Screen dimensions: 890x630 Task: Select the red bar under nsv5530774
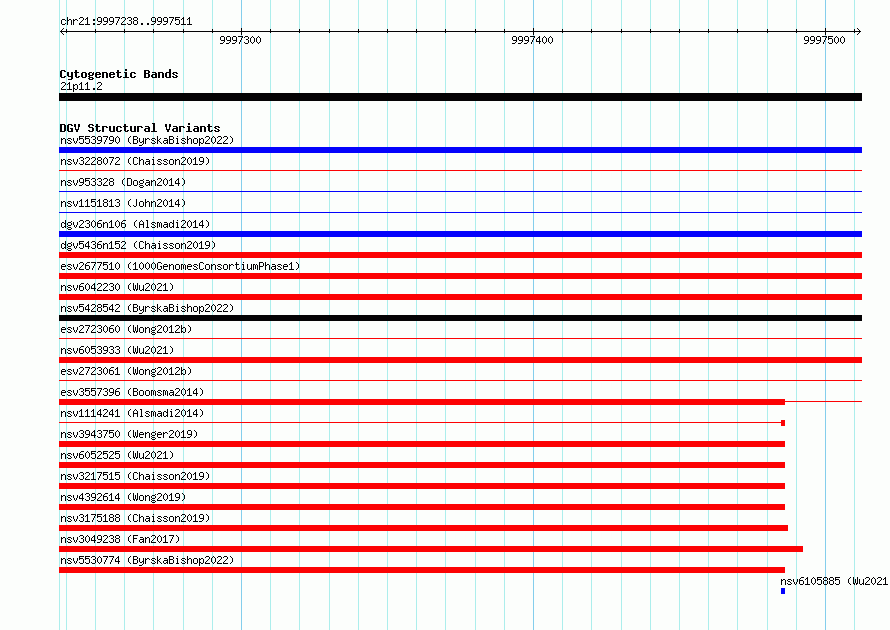[x=422, y=570]
